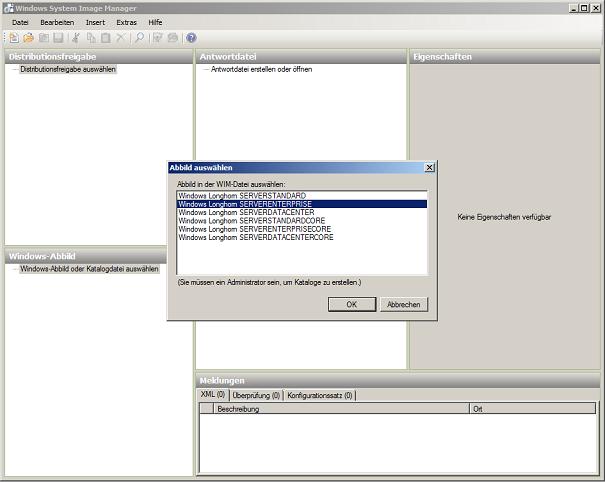Click the Beschreibung column header
Viewport: 605px width, 482px height.
tap(341, 409)
